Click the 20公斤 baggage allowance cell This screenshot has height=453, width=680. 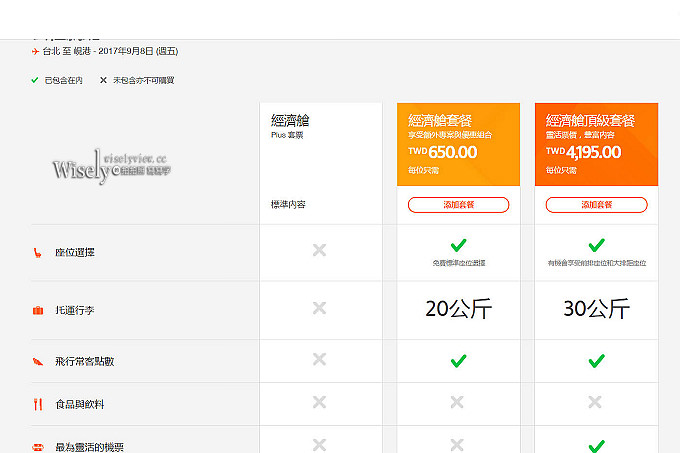tap(458, 309)
